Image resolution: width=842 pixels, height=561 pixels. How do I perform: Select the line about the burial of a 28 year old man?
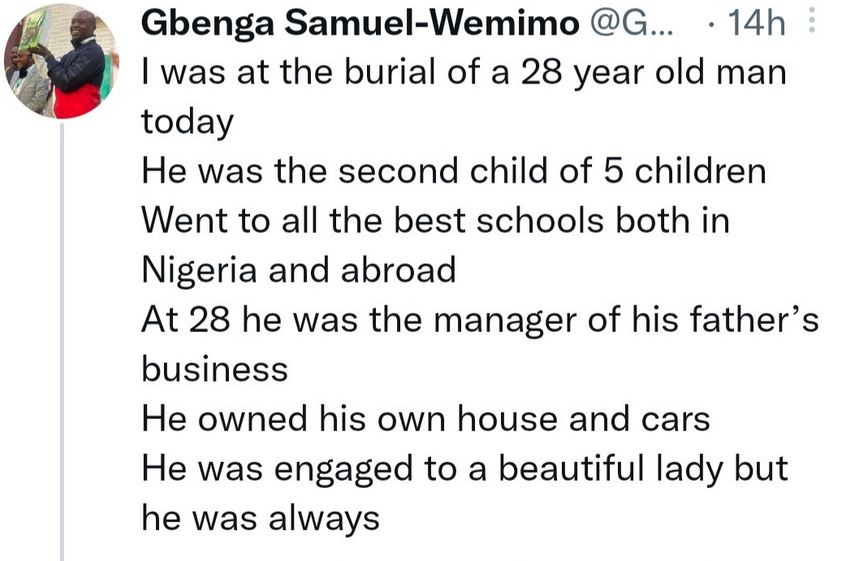click(x=464, y=72)
